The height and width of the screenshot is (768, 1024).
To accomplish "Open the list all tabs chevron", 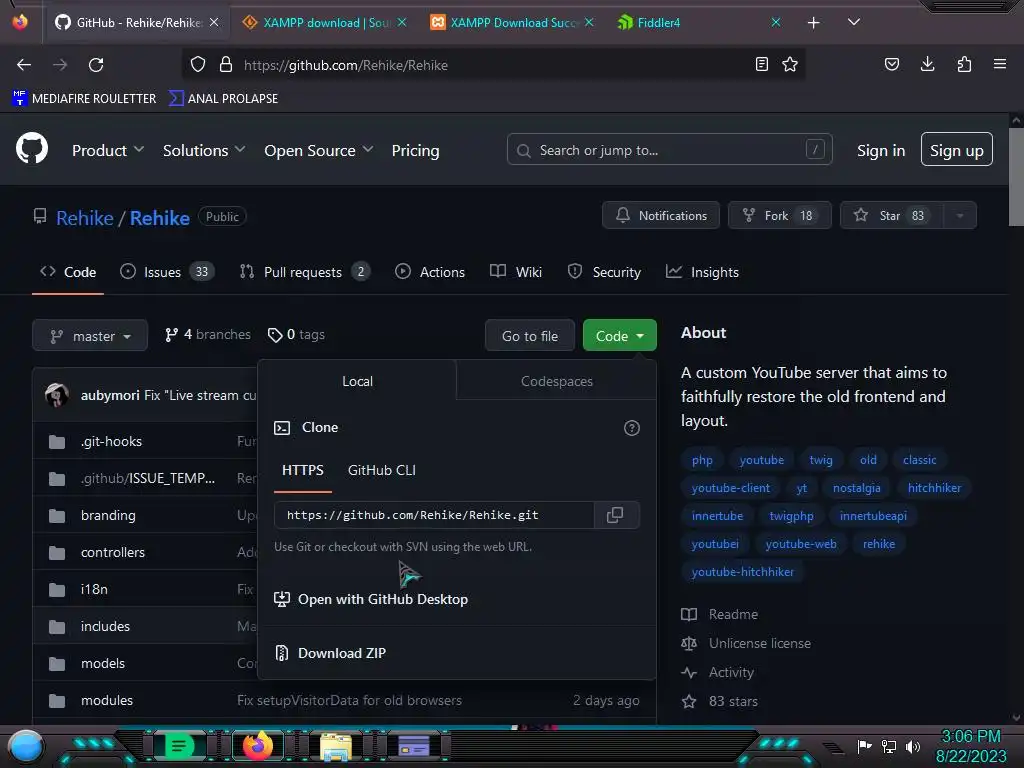I will coord(854,22).
